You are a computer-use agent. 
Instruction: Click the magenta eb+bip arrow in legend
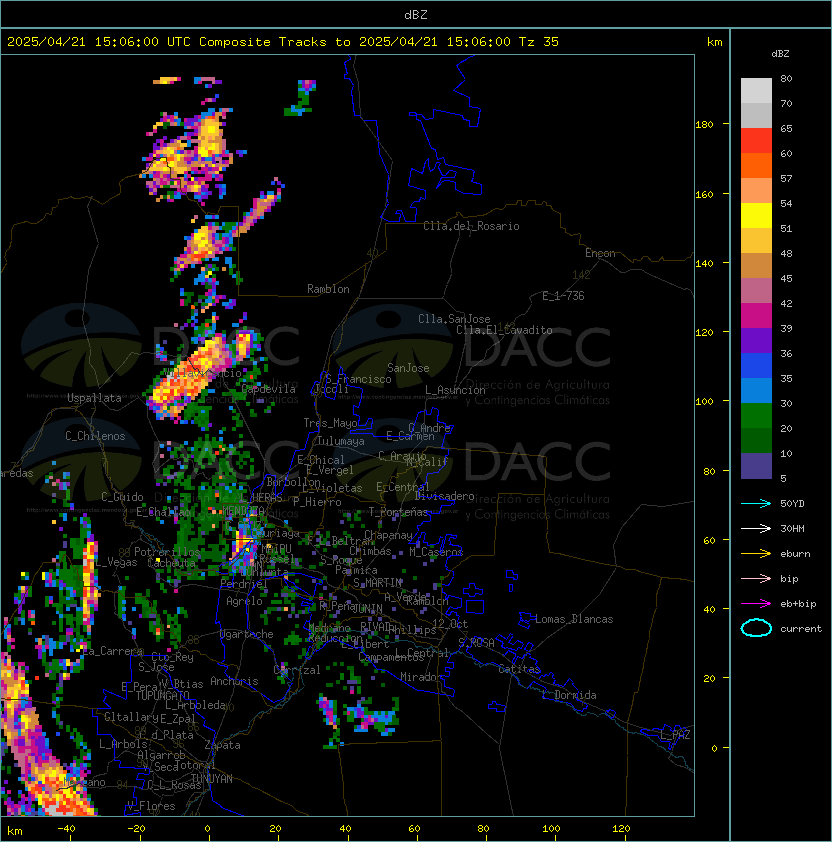756,604
